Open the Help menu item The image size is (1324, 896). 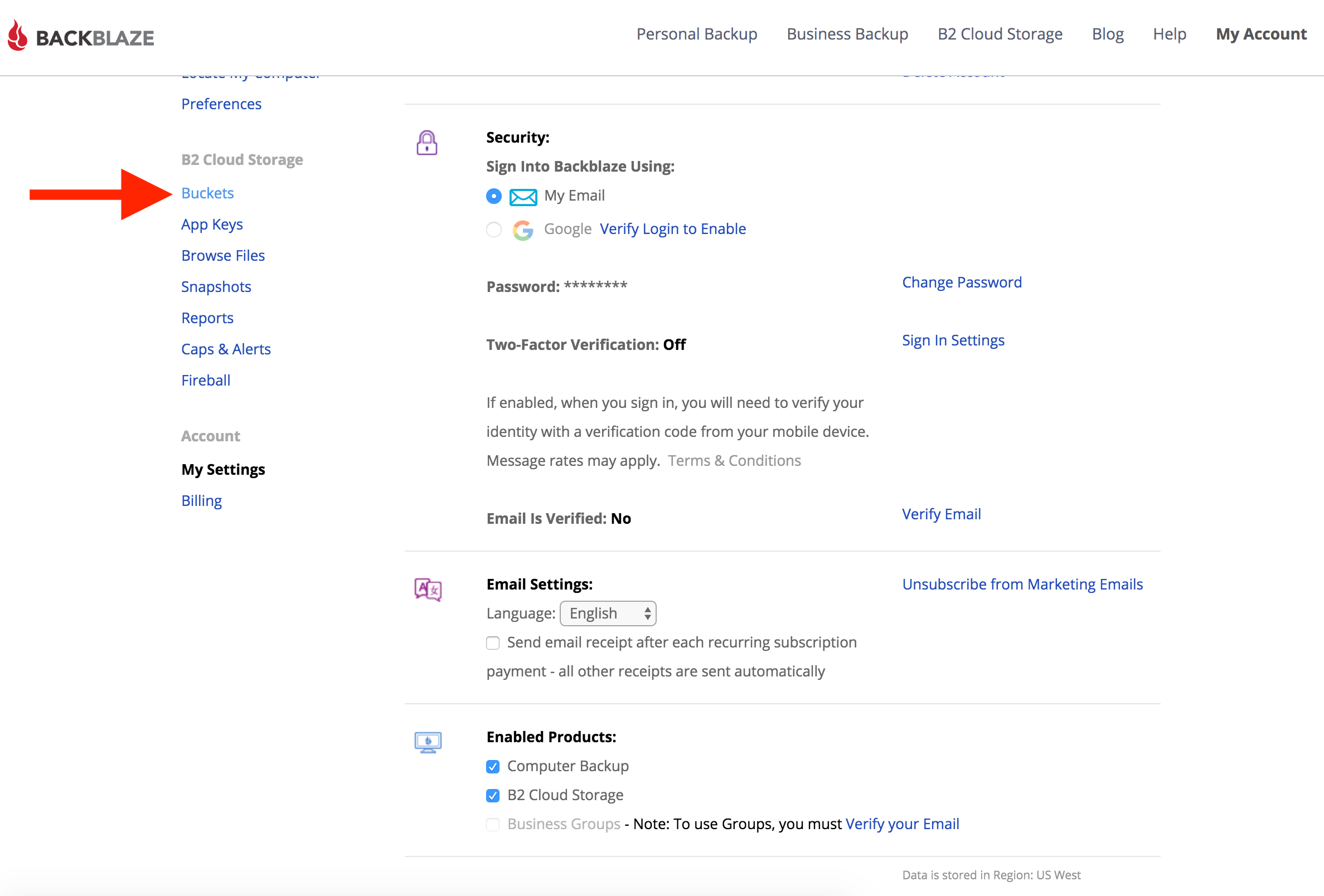click(x=1170, y=34)
